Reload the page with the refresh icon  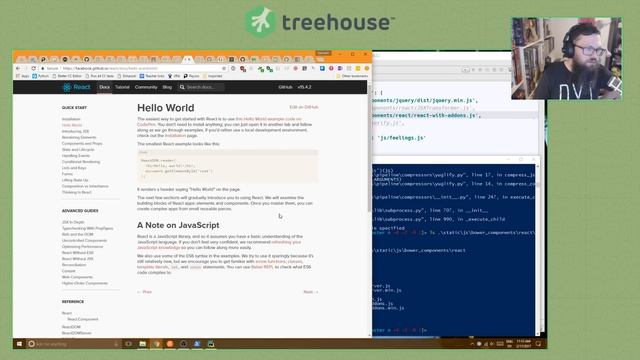point(33,68)
